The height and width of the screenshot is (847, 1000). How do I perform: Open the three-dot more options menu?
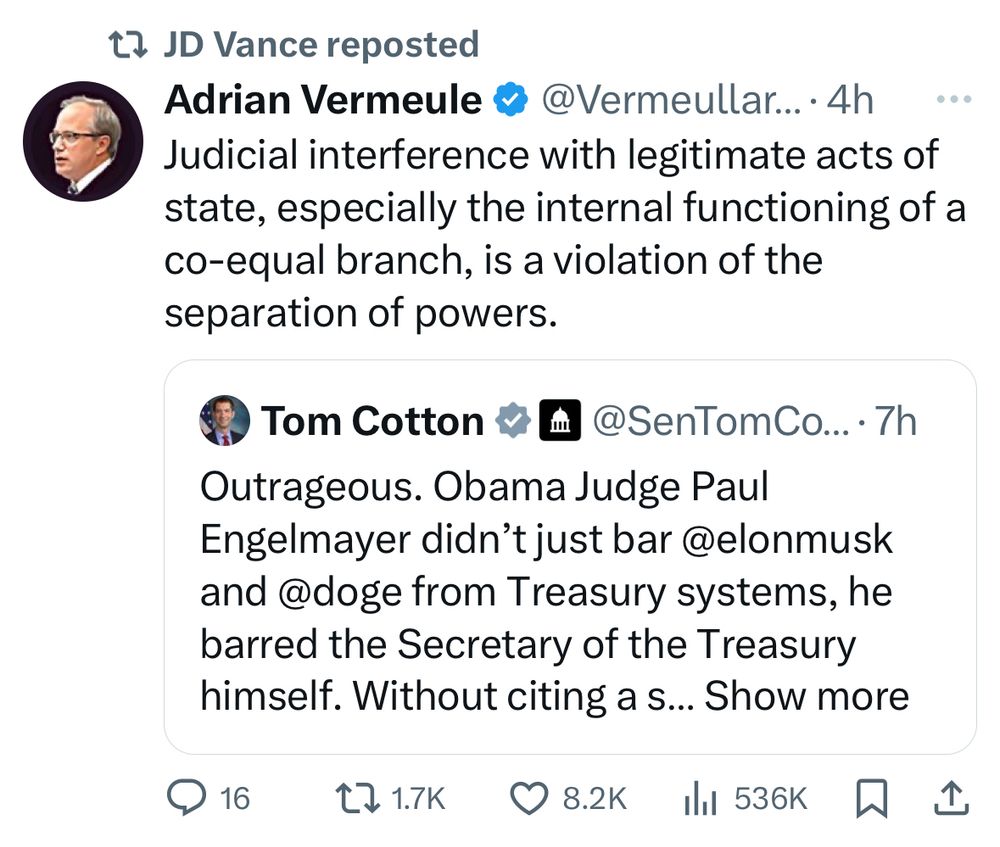coord(954,99)
